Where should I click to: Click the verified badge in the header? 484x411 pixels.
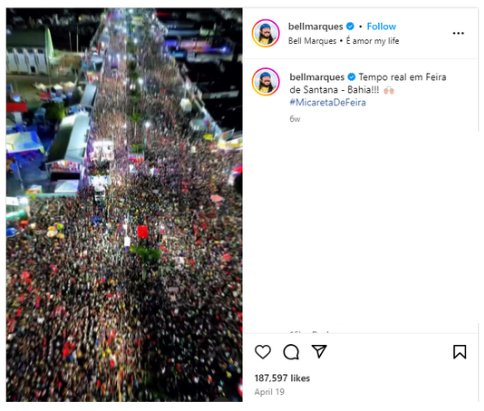pos(350,26)
